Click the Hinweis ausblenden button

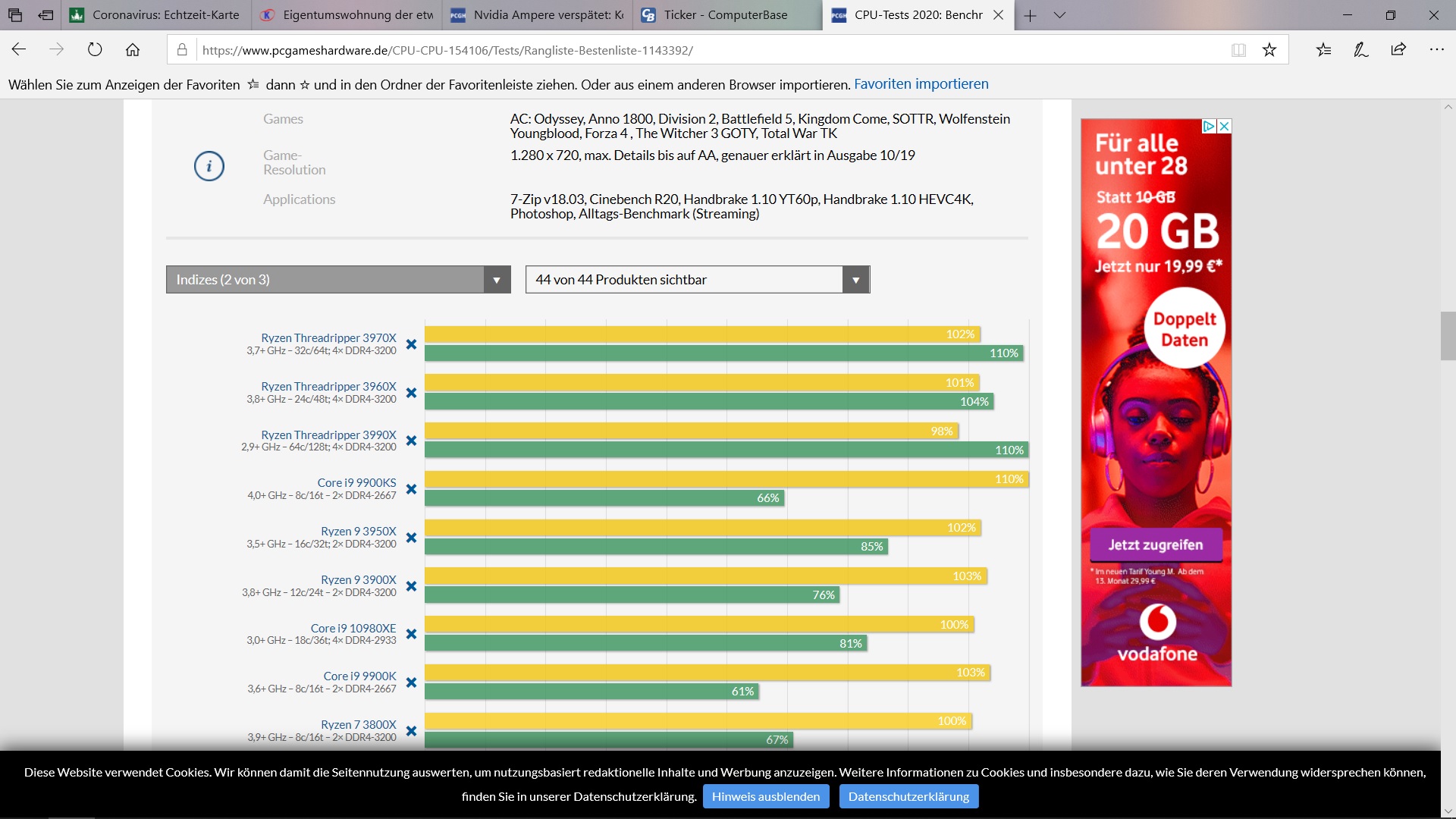(765, 796)
